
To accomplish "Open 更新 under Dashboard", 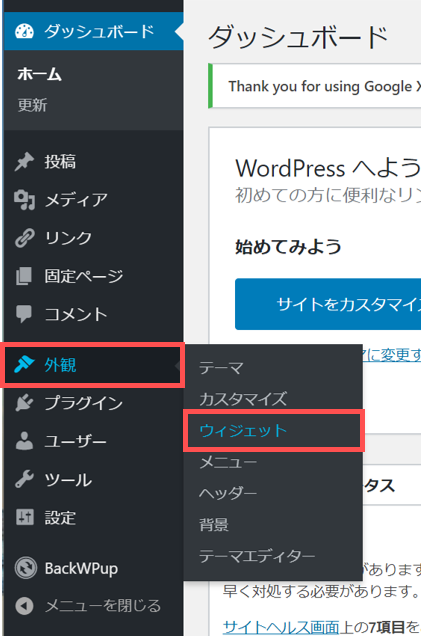I will click(x=32, y=105).
